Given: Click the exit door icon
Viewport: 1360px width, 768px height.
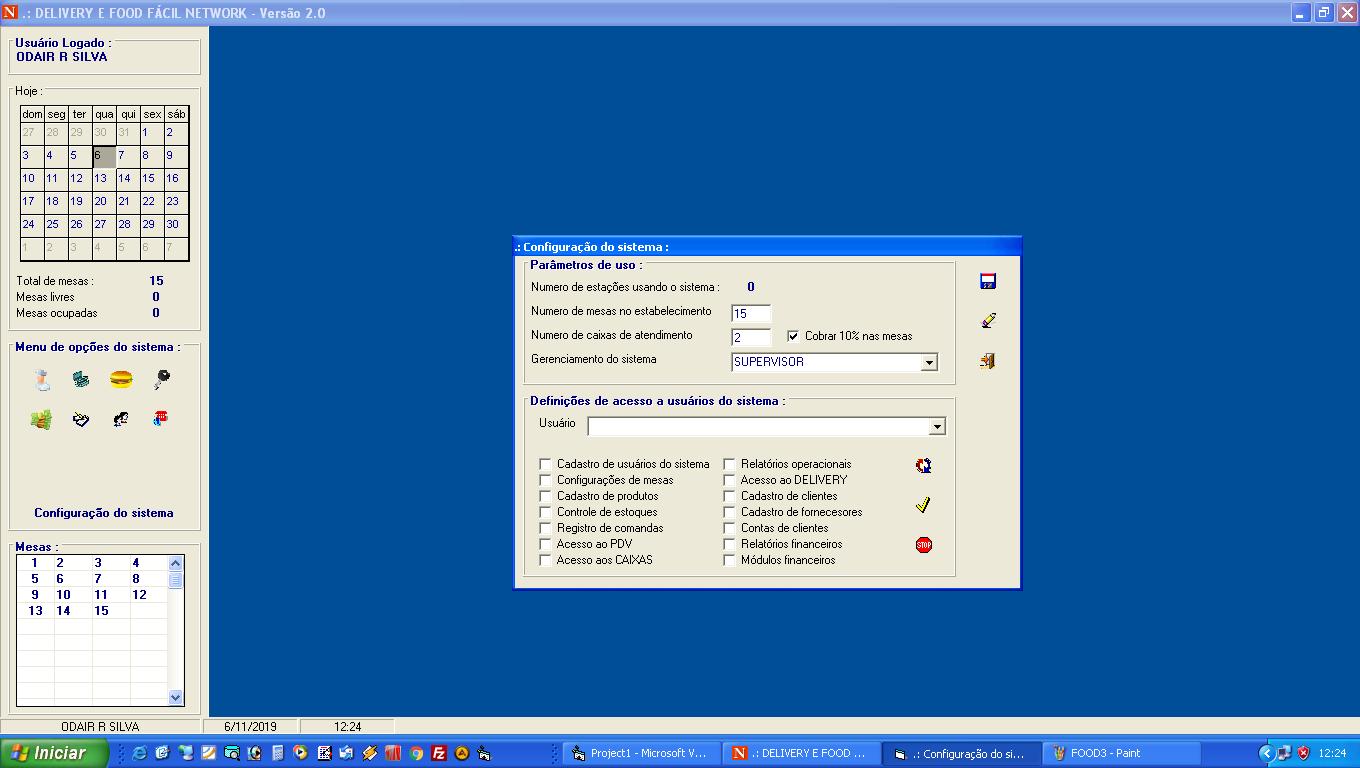Looking at the screenshot, I should [x=988, y=361].
